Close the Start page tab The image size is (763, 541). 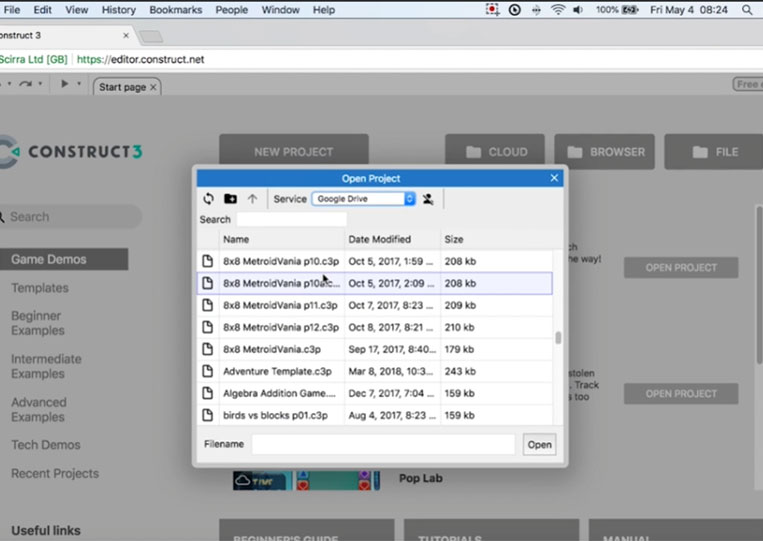pyautogui.click(x=153, y=87)
